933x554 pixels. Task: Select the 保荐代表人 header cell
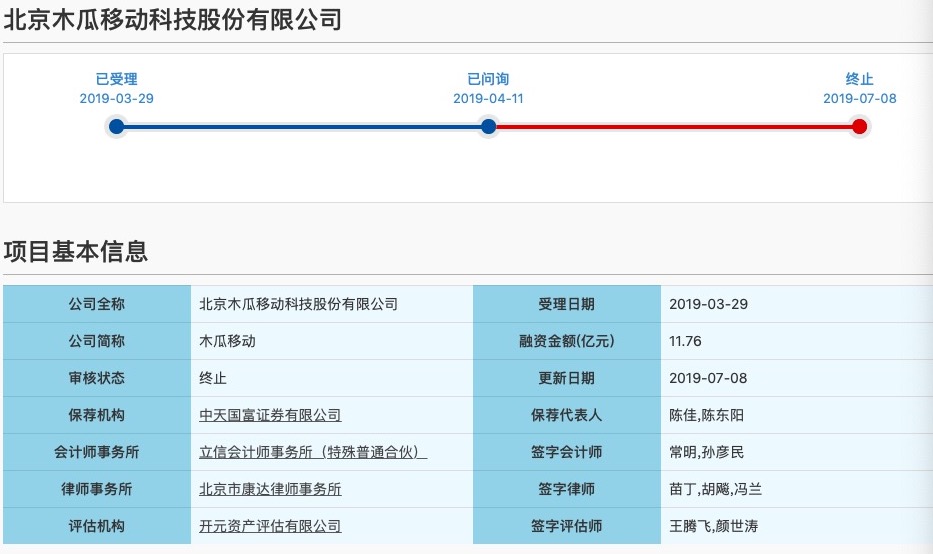tap(566, 415)
